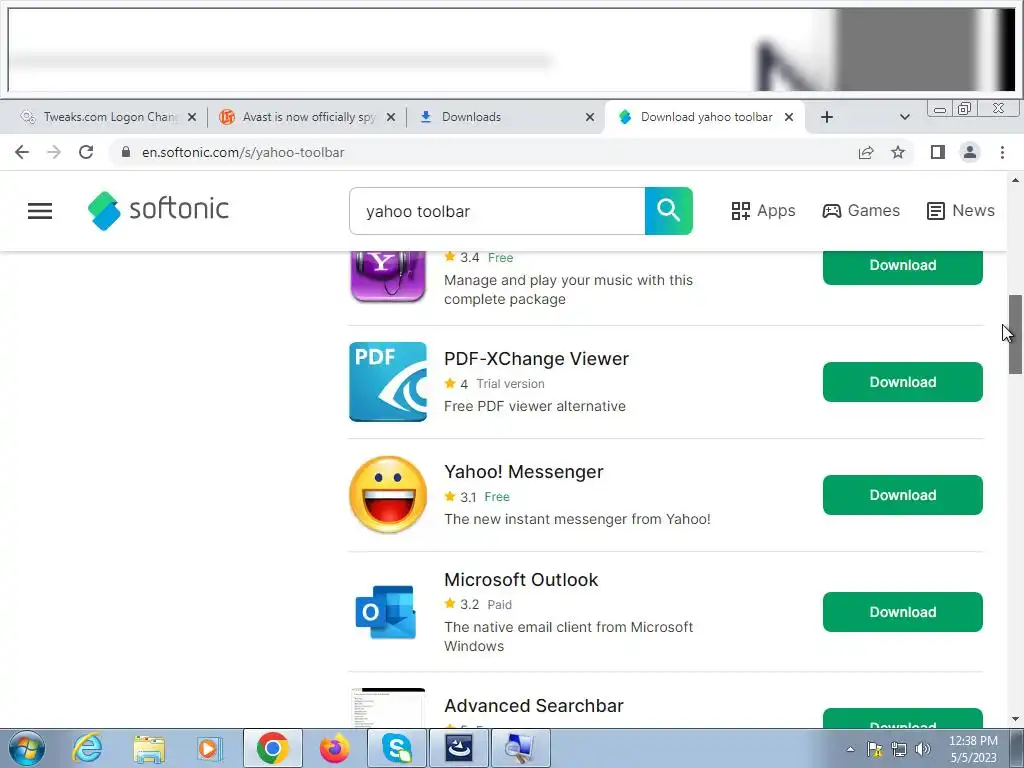Click the Yahoo! Messenger smiley icon
This screenshot has height=768, width=1024.
tap(388, 494)
